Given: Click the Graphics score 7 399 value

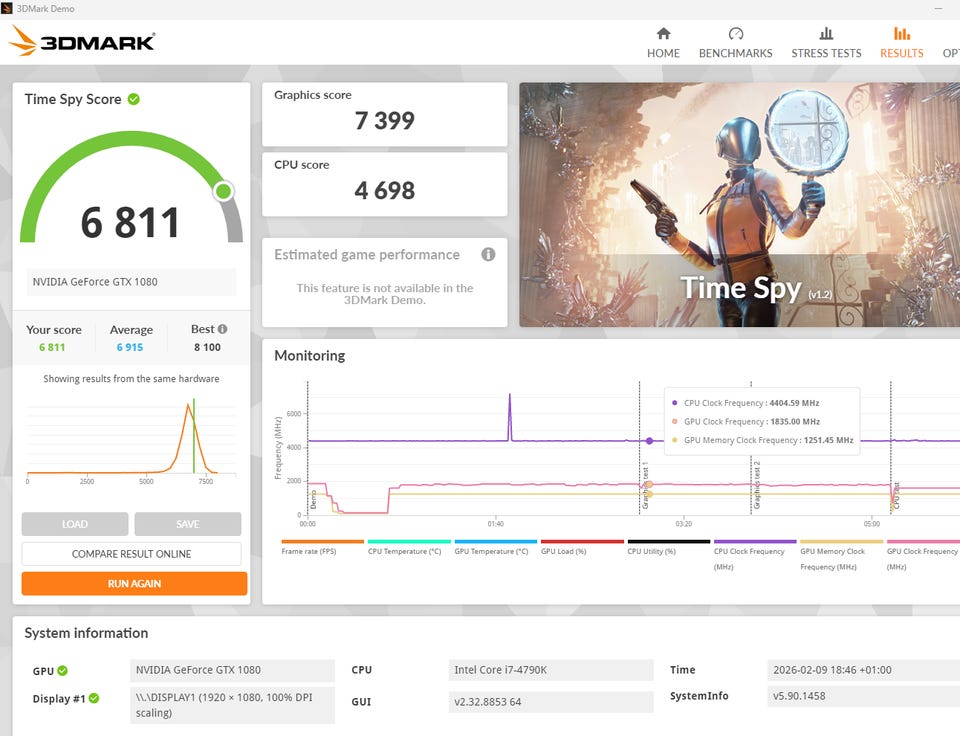Looking at the screenshot, I should tap(384, 121).
